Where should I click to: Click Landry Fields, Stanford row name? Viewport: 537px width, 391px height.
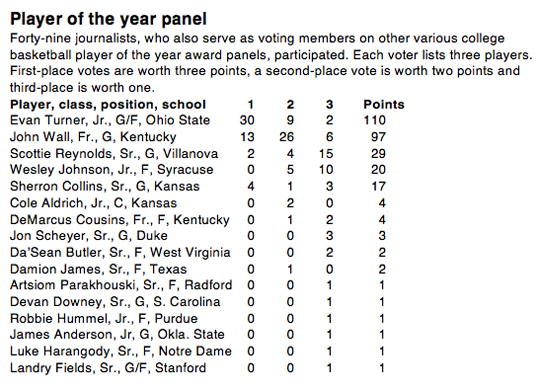[108, 368]
